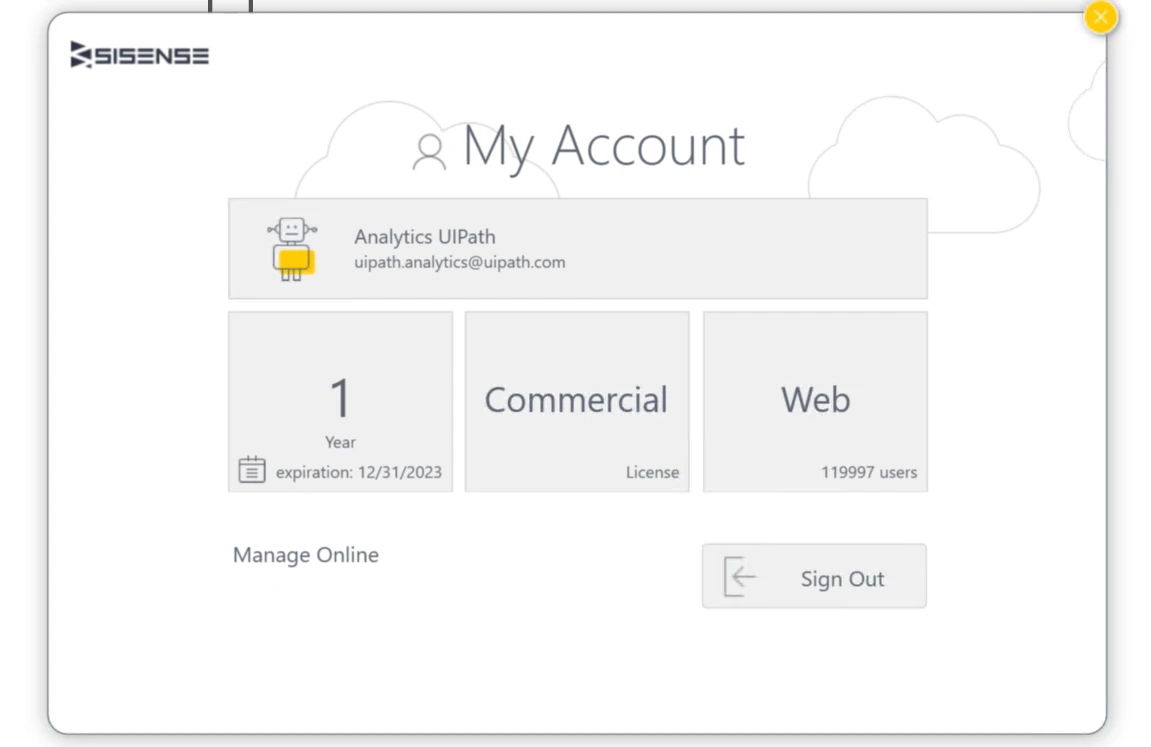Click the Analytics UIPath account name

(x=425, y=237)
